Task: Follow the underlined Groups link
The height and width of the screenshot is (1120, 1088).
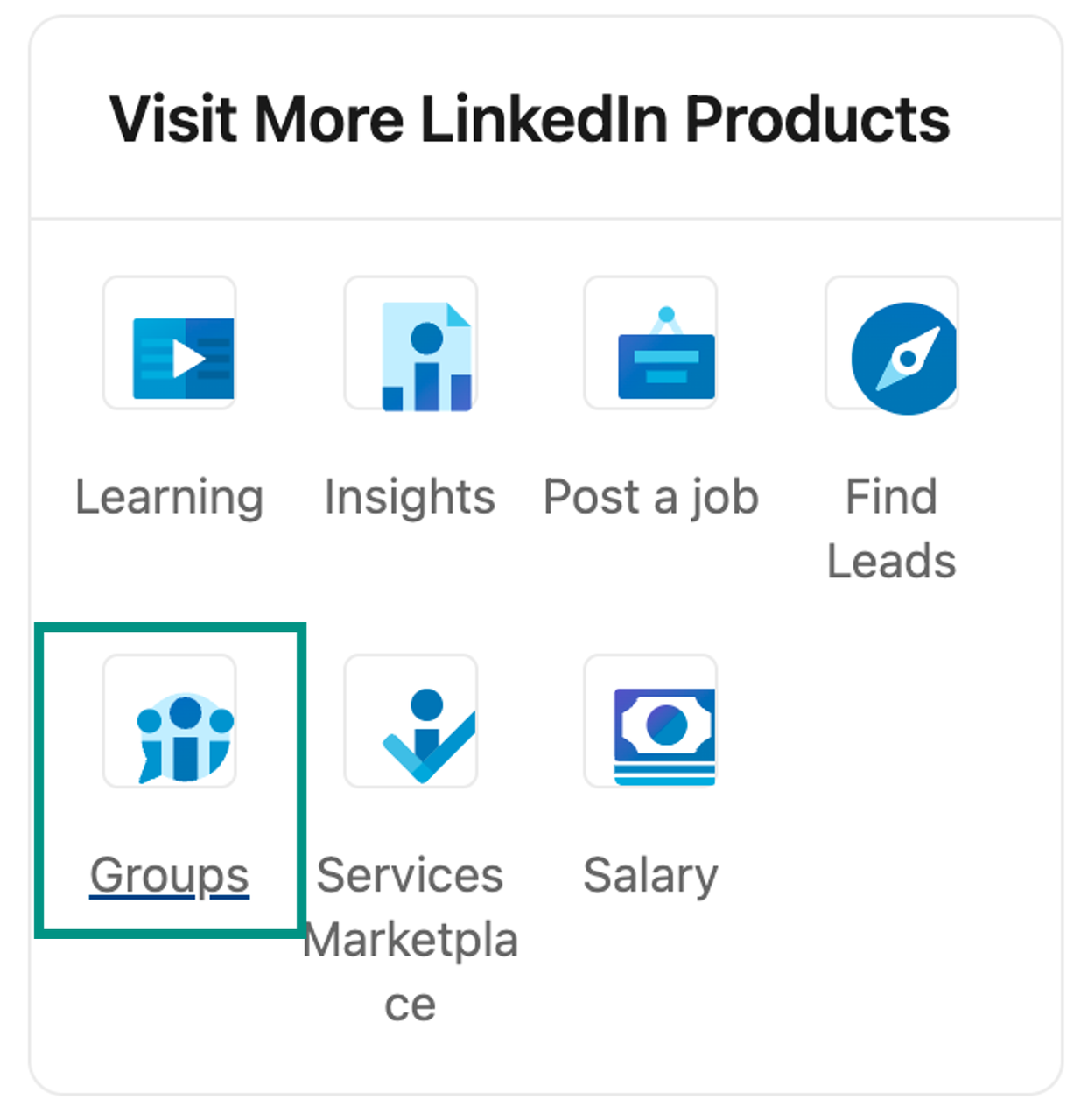Action: click(x=169, y=876)
